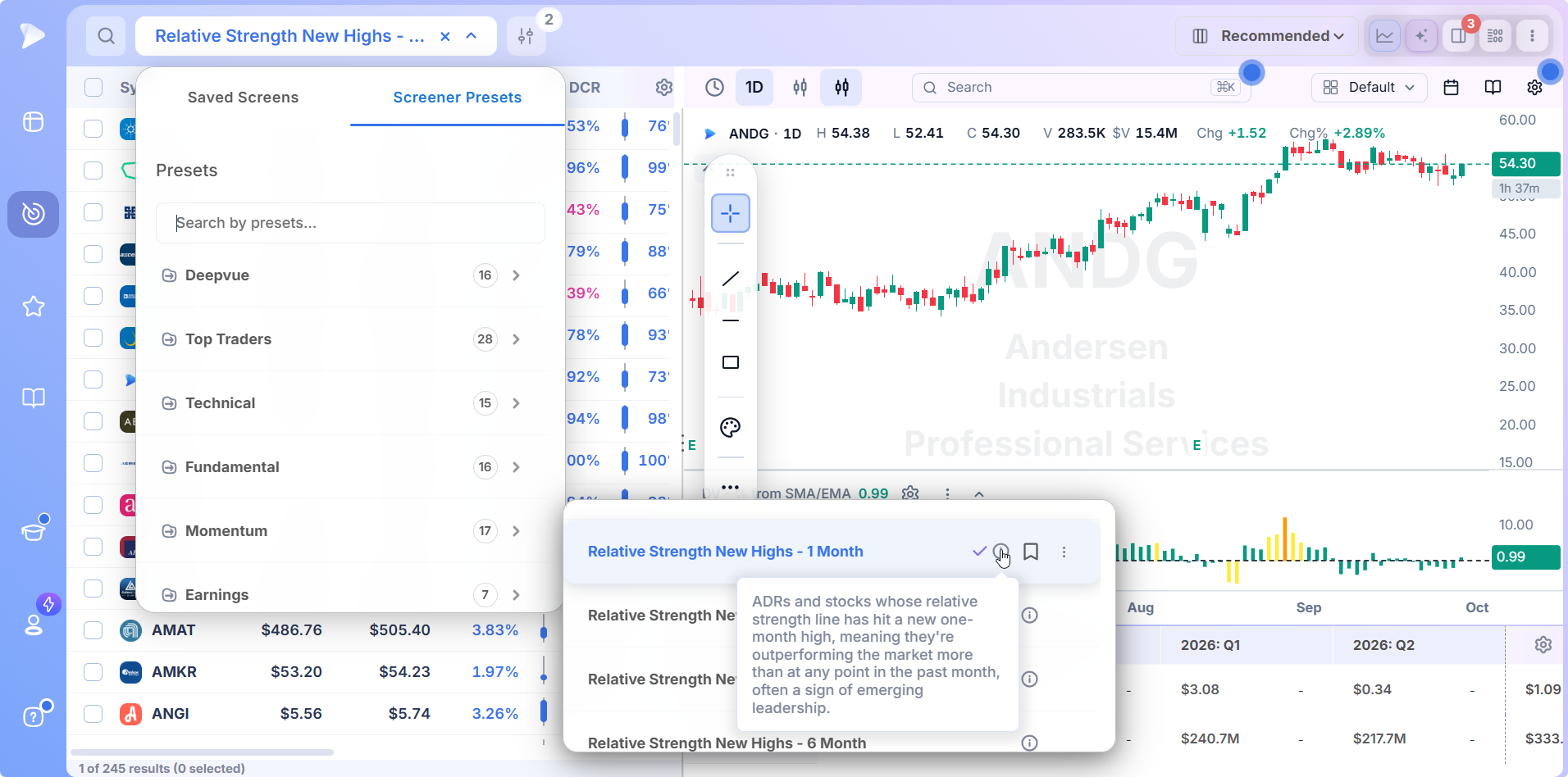1568x777 pixels.
Task: Open the chart calendar icon
Action: pyautogui.click(x=1451, y=88)
